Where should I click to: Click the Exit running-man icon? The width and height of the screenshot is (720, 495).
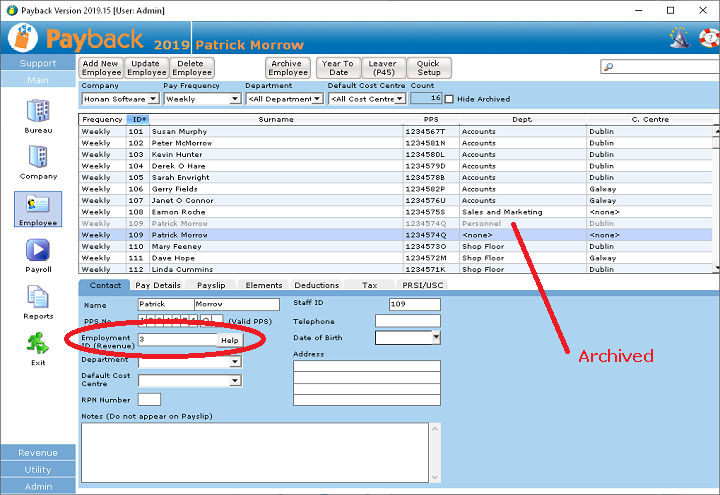click(x=38, y=344)
